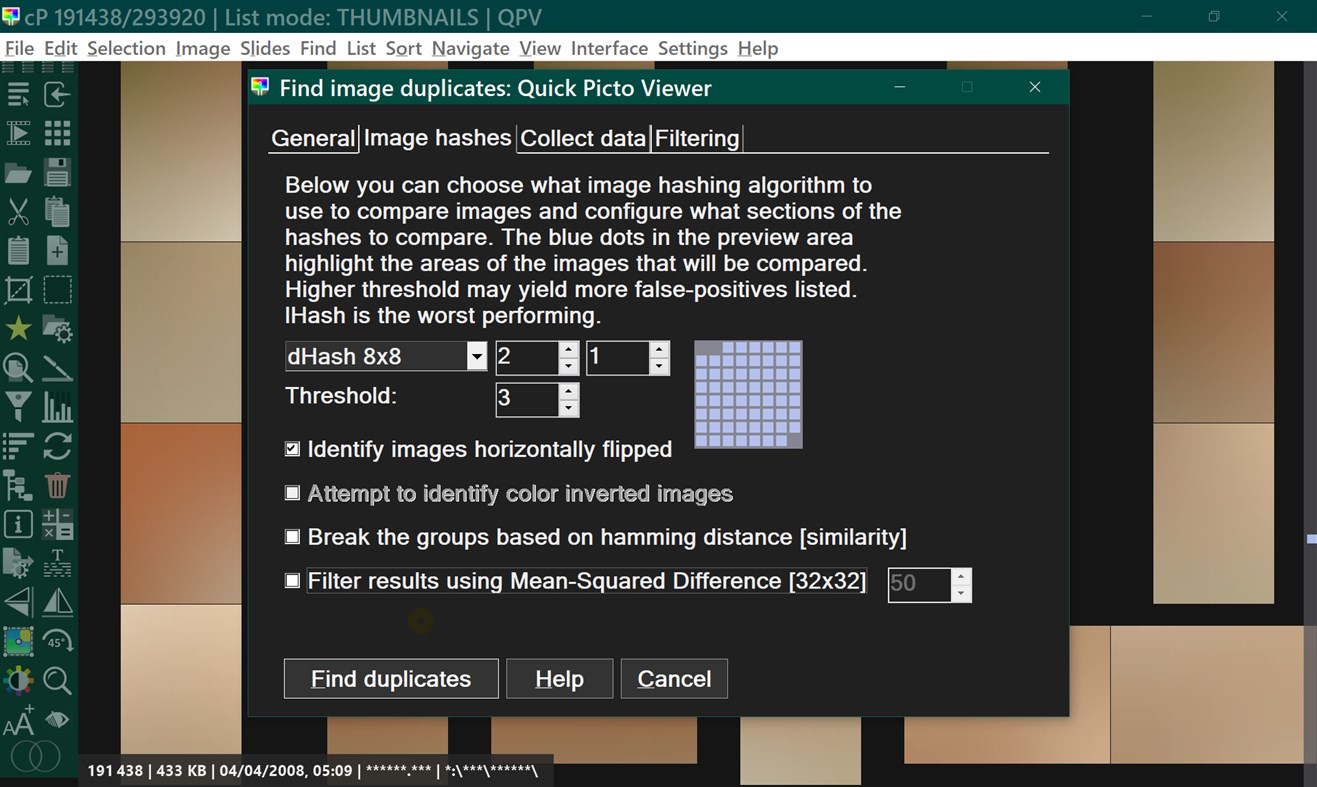Uncheck Identify images horizontally flipped
1317x787 pixels.
[x=292, y=449]
